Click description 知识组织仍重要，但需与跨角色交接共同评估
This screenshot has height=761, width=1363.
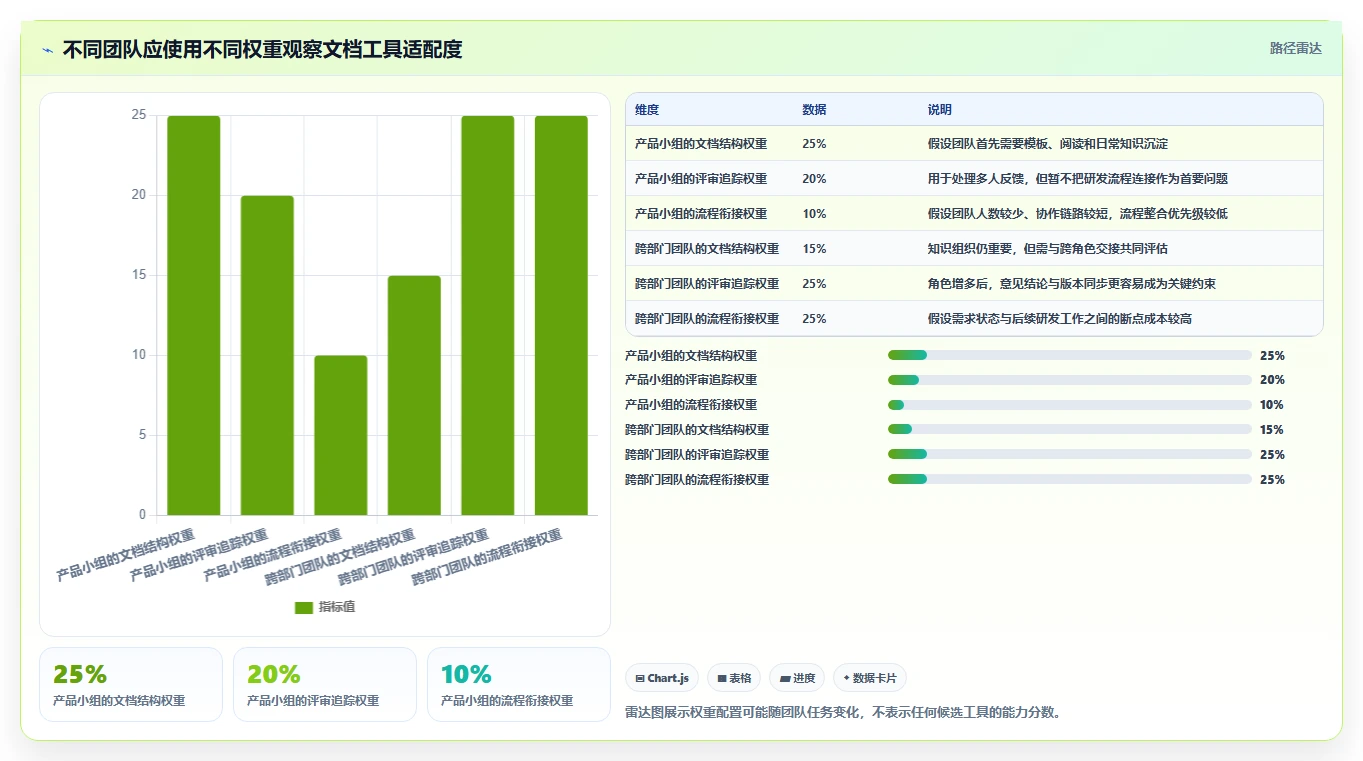pos(1048,249)
